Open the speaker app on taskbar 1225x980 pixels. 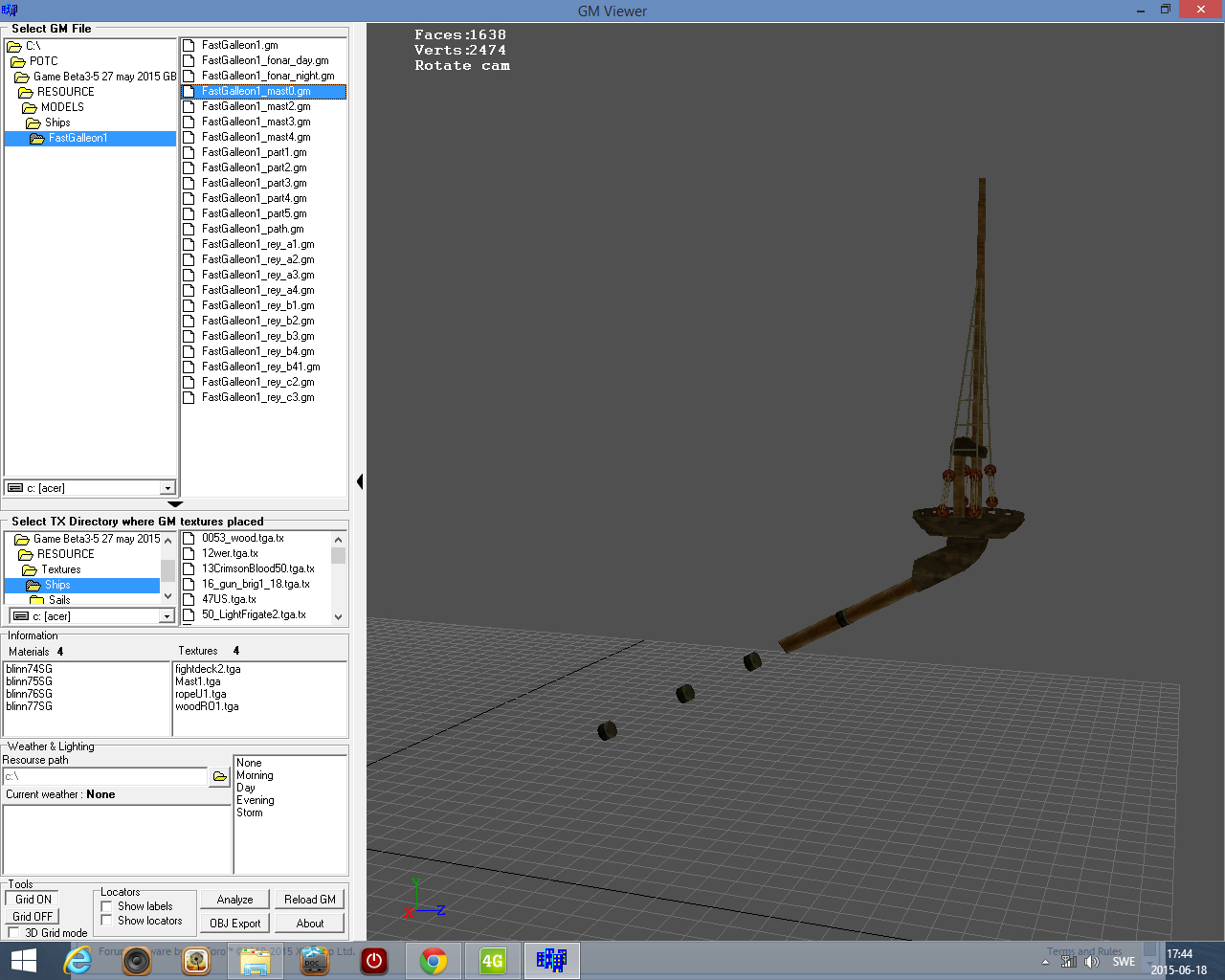tap(137, 961)
